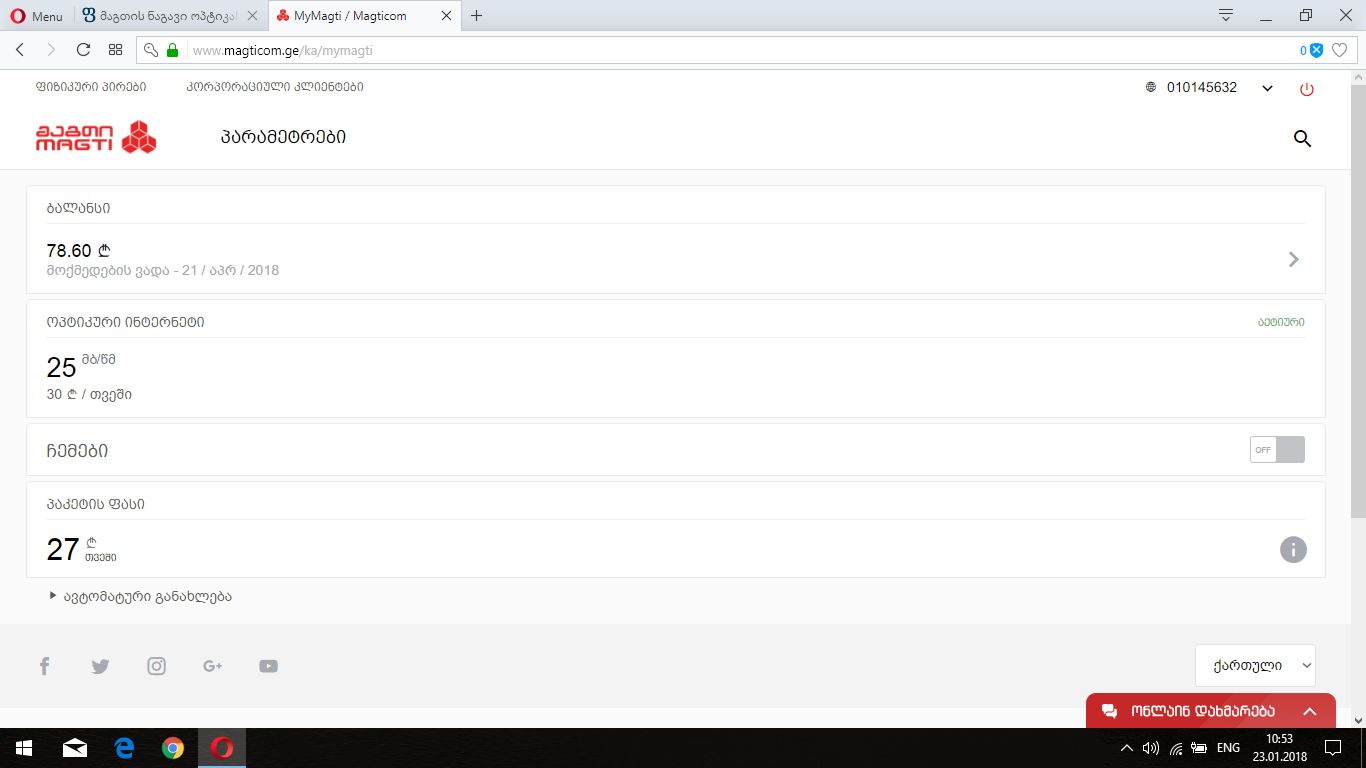Open the Google+ social icon
Screen dimensions: 1366x768
(212, 666)
